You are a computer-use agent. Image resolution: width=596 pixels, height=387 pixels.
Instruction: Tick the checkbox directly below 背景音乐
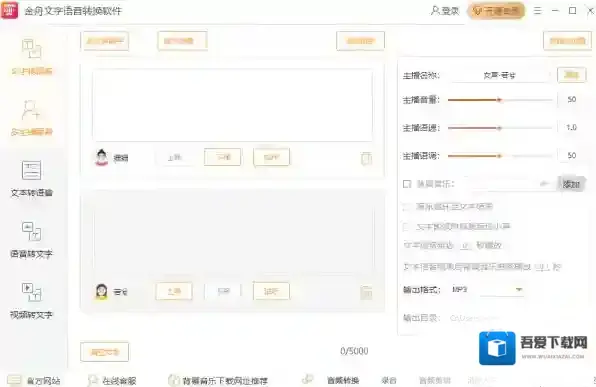(407, 207)
